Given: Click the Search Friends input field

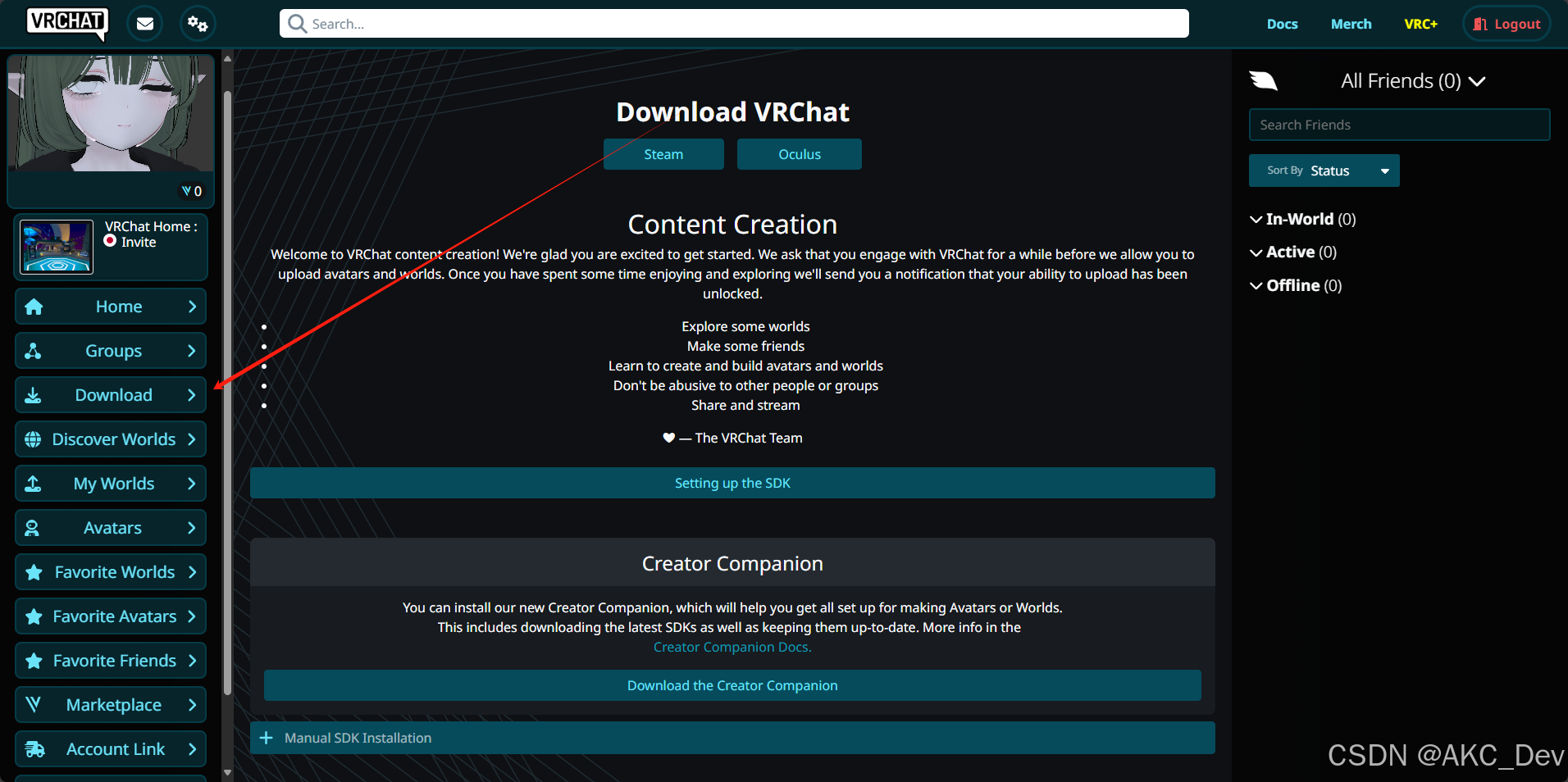Looking at the screenshot, I should click(1399, 125).
